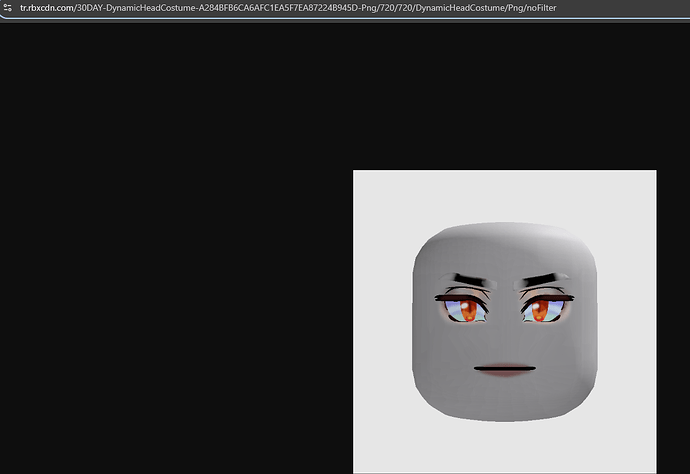The image size is (690, 474).
Task: Click the rendered dynamic head image
Action: (x=505, y=322)
